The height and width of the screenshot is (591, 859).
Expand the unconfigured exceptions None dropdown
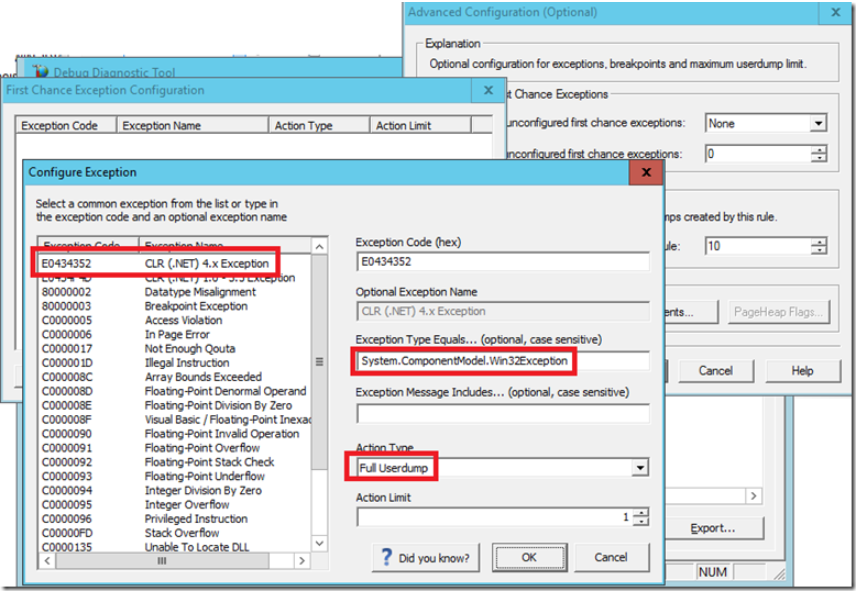818,124
